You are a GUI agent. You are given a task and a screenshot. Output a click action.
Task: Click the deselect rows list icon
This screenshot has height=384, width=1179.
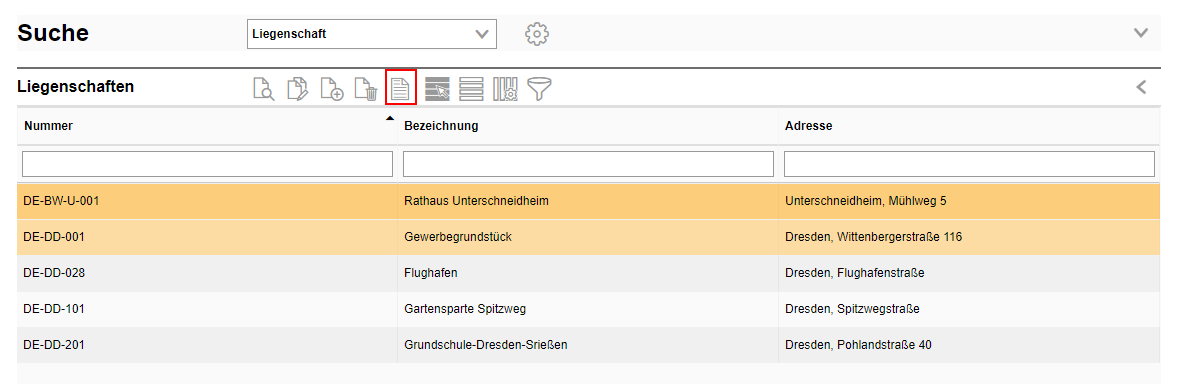click(x=471, y=89)
